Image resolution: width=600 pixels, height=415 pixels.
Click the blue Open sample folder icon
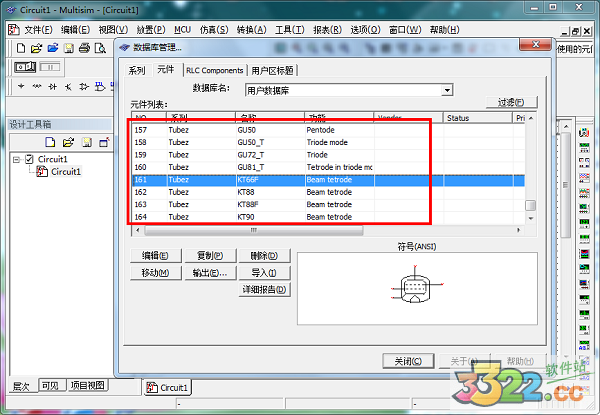click(x=52, y=48)
